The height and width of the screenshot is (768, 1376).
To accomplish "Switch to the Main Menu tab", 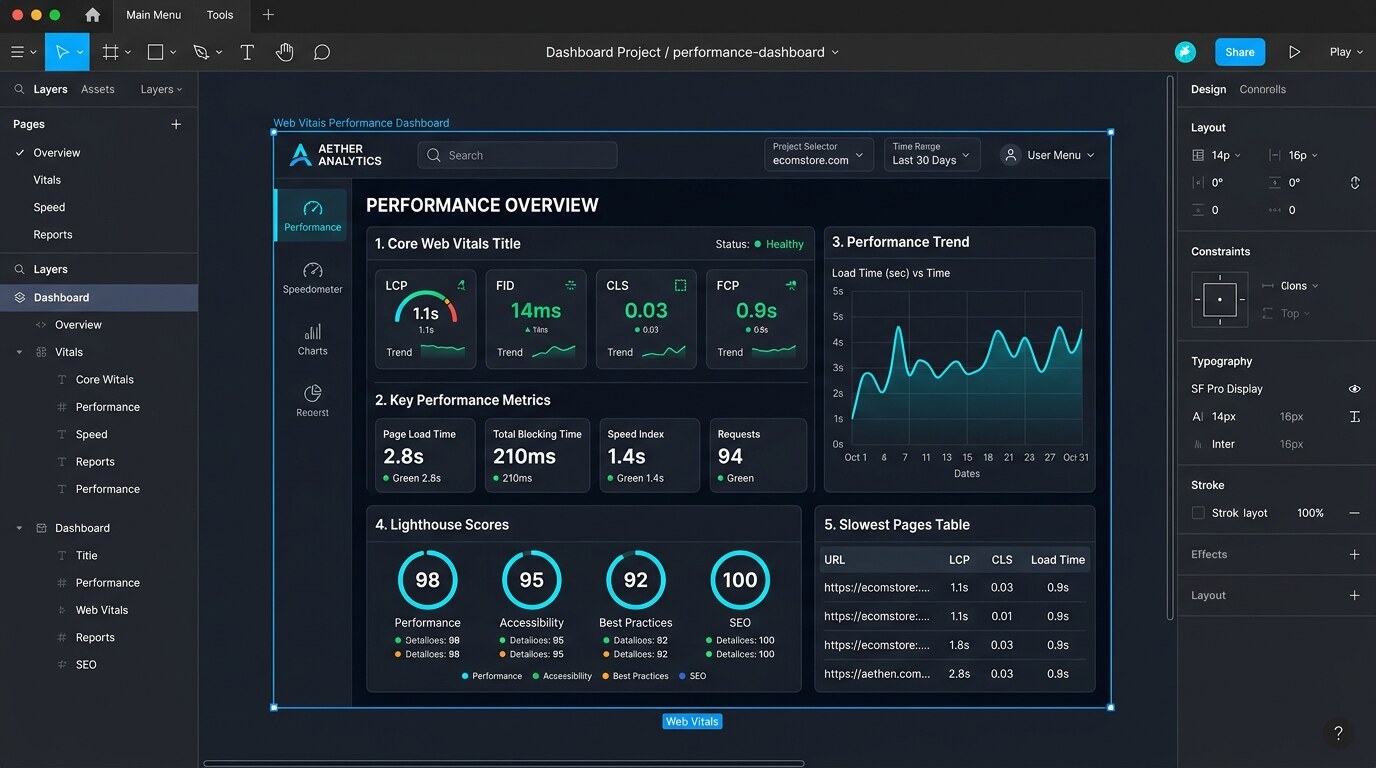I will (154, 15).
